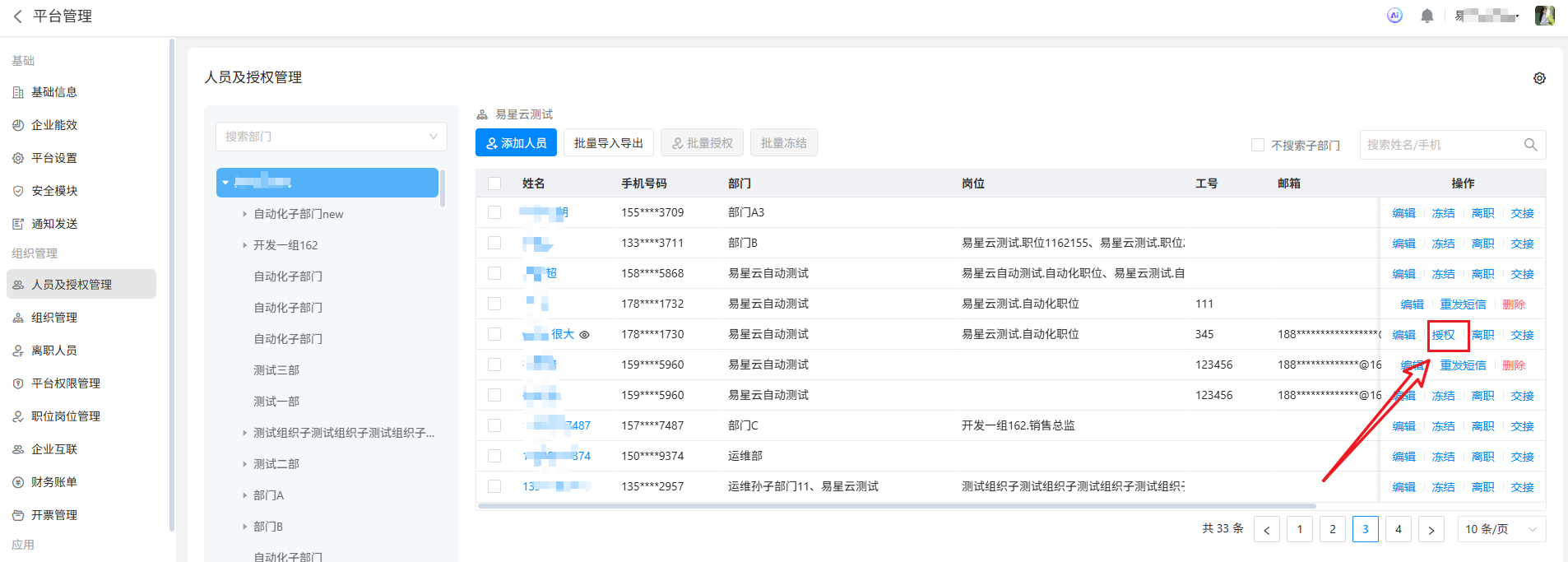Check the row with phone 155****3709
1568x562 pixels.
point(494,212)
